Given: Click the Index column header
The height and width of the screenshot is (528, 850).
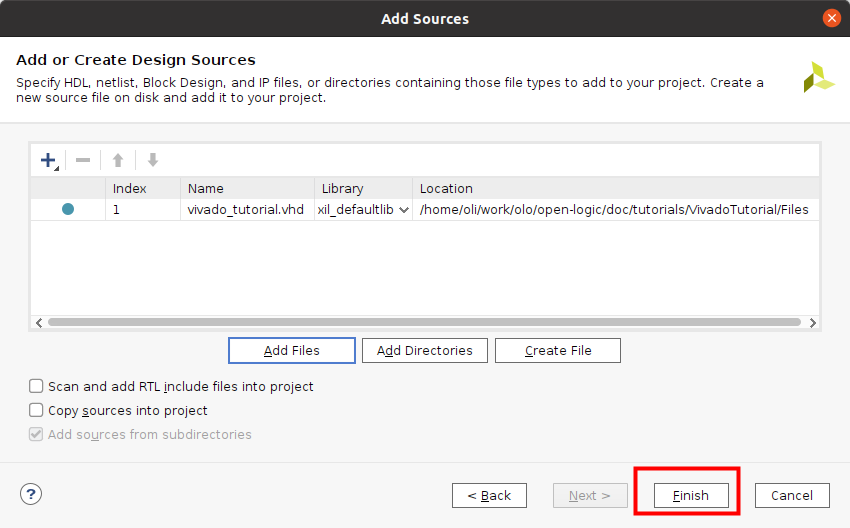Looking at the screenshot, I should tap(143, 188).
